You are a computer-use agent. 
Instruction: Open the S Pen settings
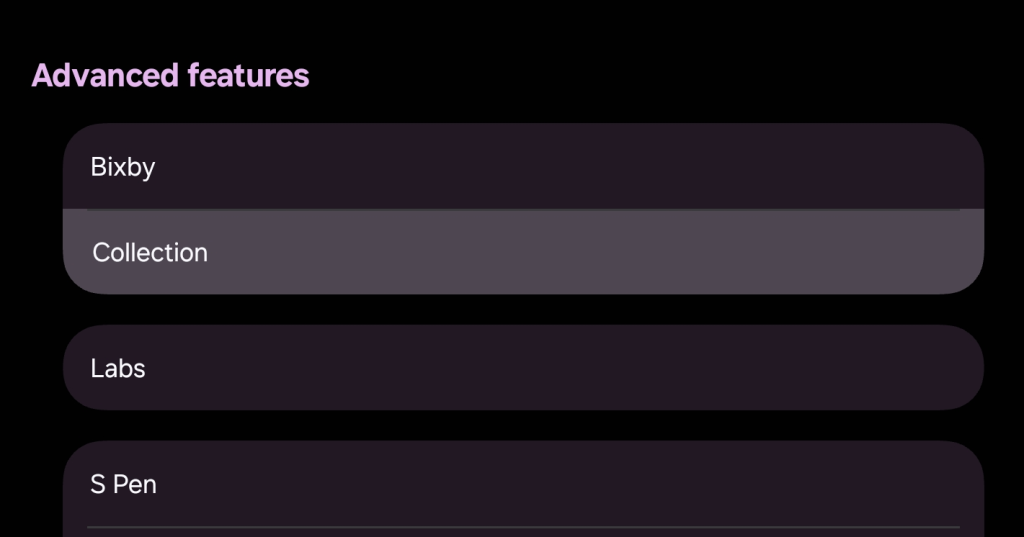pyautogui.click(x=523, y=485)
